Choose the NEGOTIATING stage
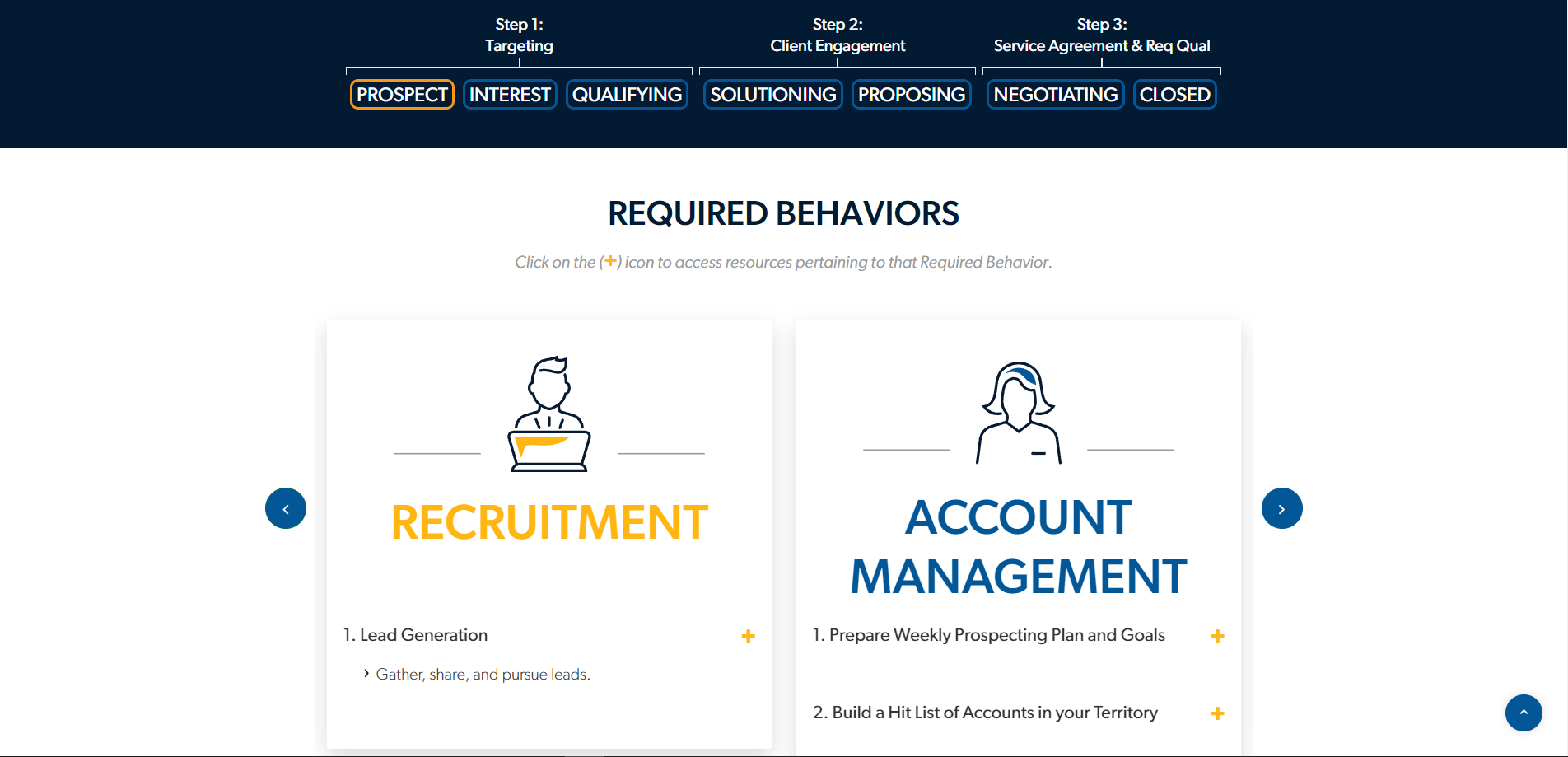Image resolution: width=1568 pixels, height=757 pixels. tap(1055, 95)
